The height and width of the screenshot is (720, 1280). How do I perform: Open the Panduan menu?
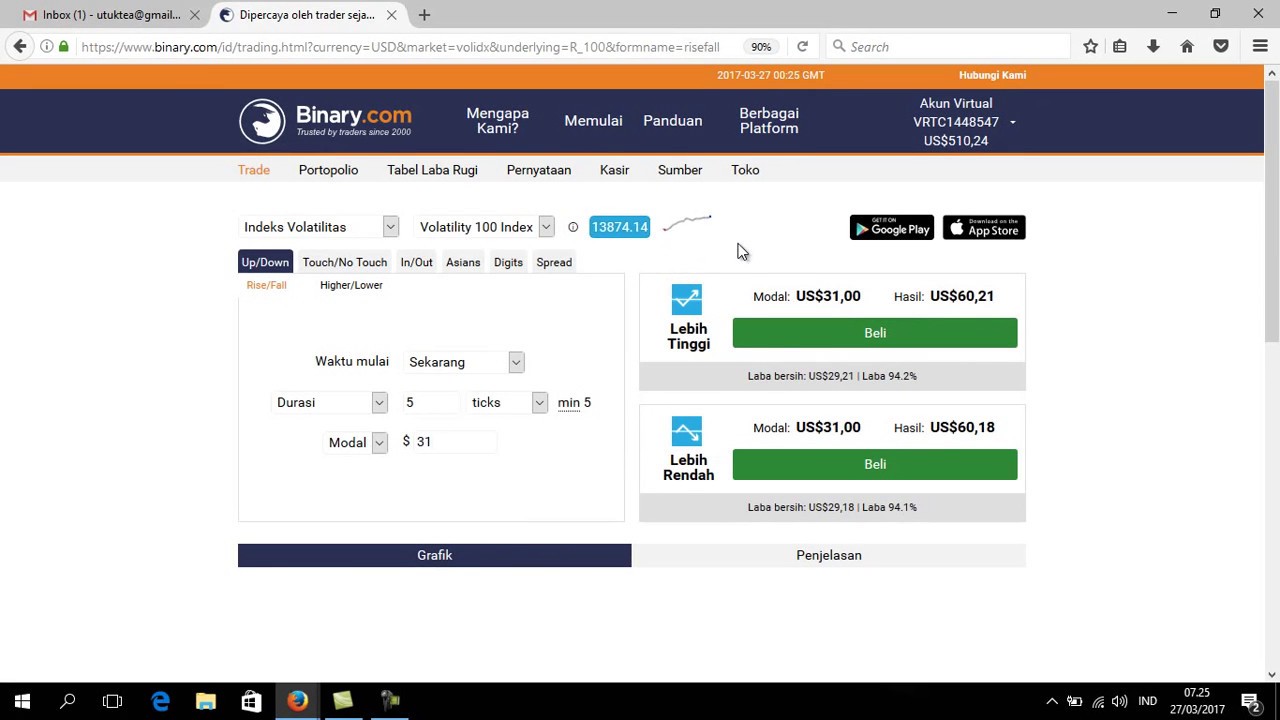(672, 121)
